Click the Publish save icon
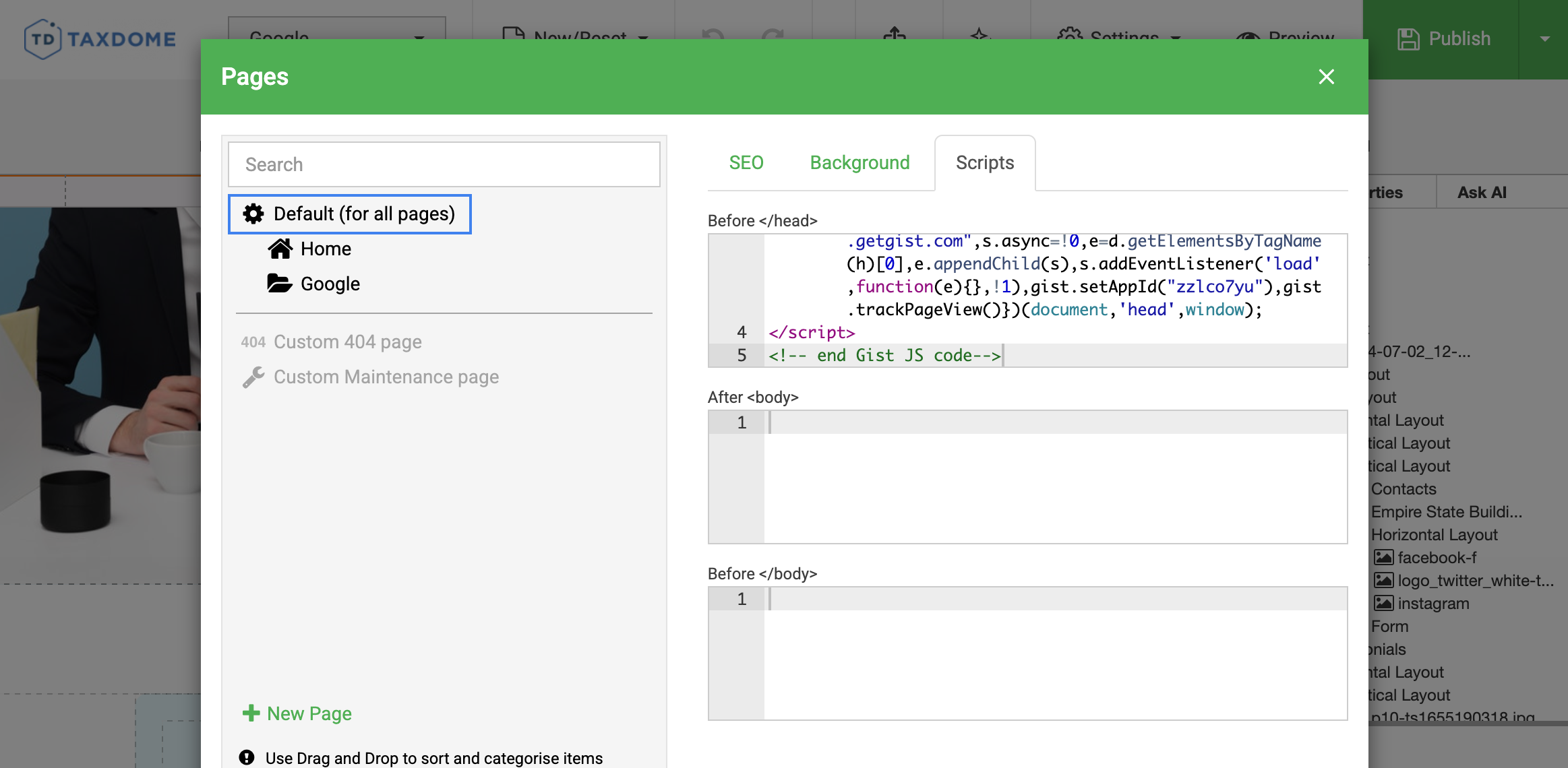The width and height of the screenshot is (1568, 768). click(x=1408, y=39)
